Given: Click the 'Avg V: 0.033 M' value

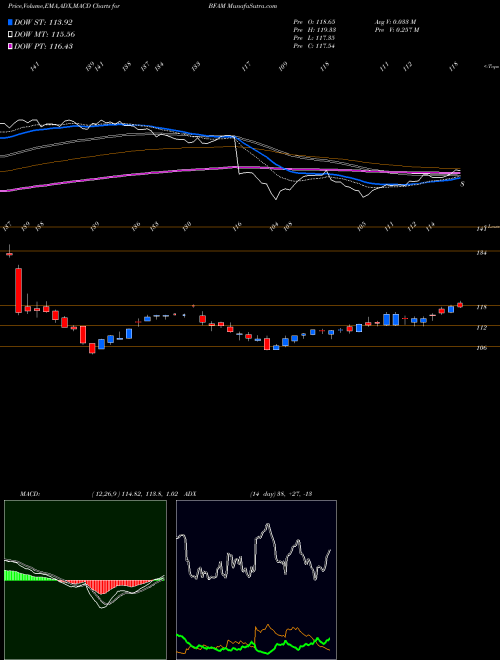Looking at the screenshot, I should (x=395, y=22).
